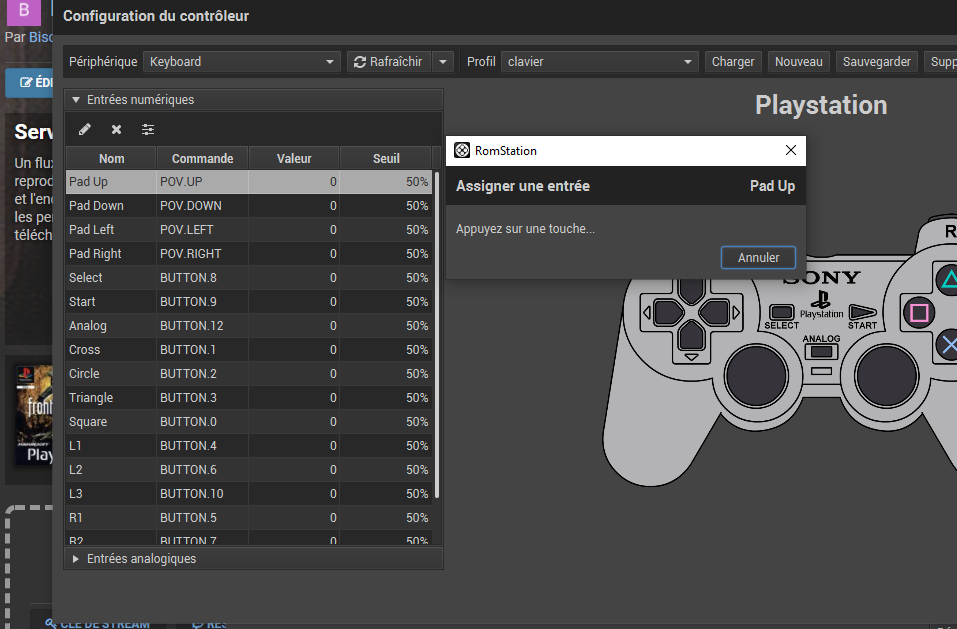Open the Profil clavier dropdown
This screenshot has height=629, width=957.
click(599, 62)
